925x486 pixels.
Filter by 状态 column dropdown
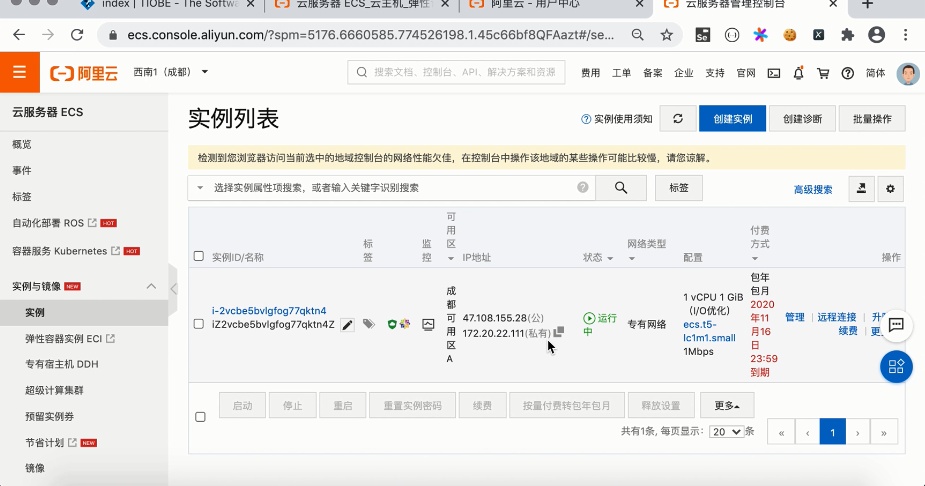[610, 258]
